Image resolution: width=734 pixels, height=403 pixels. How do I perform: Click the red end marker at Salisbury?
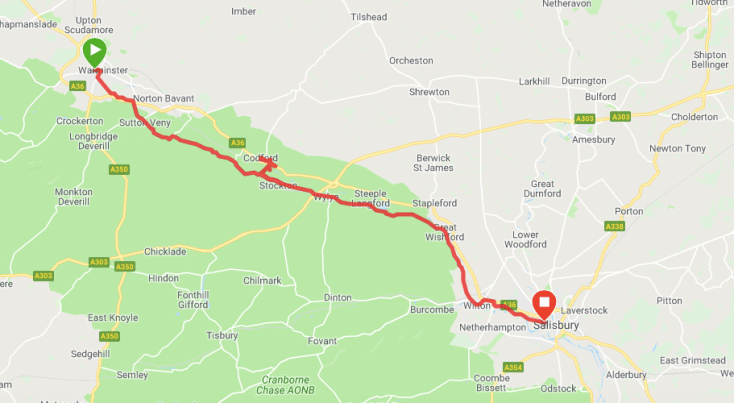544,305
